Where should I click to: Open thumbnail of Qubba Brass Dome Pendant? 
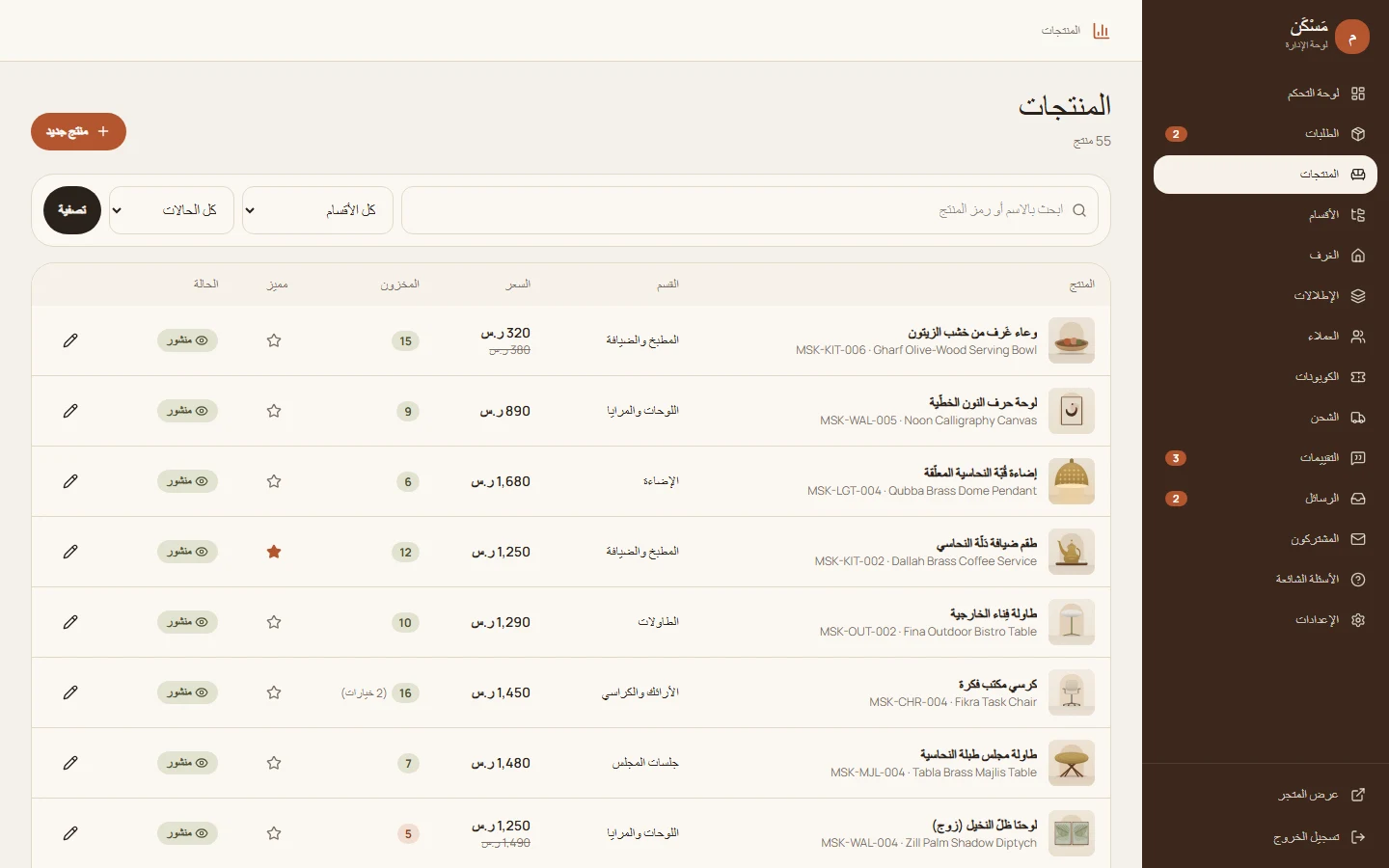point(1072,481)
